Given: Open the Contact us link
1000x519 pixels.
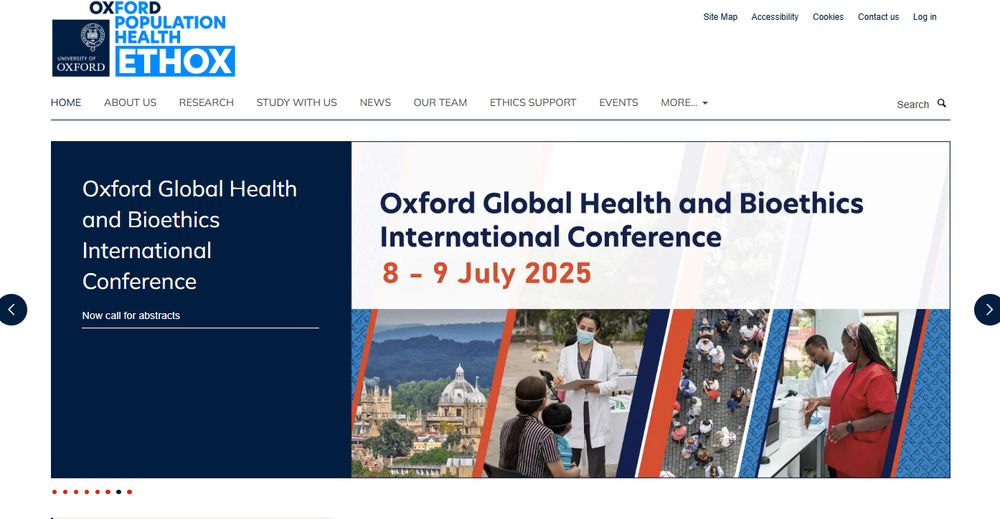Looking at the screenshot, I should (878, 17).
